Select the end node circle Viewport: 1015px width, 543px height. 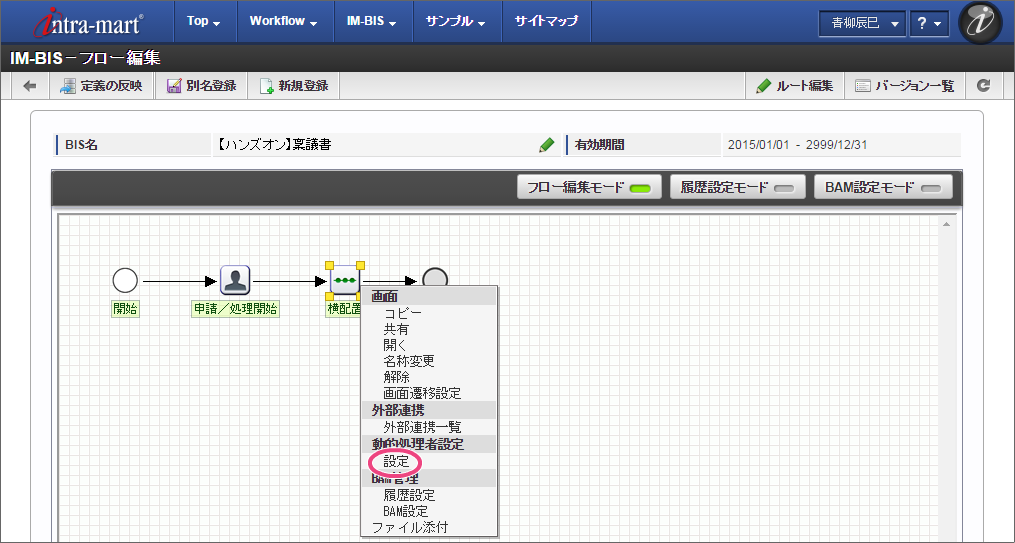(435, 278)
